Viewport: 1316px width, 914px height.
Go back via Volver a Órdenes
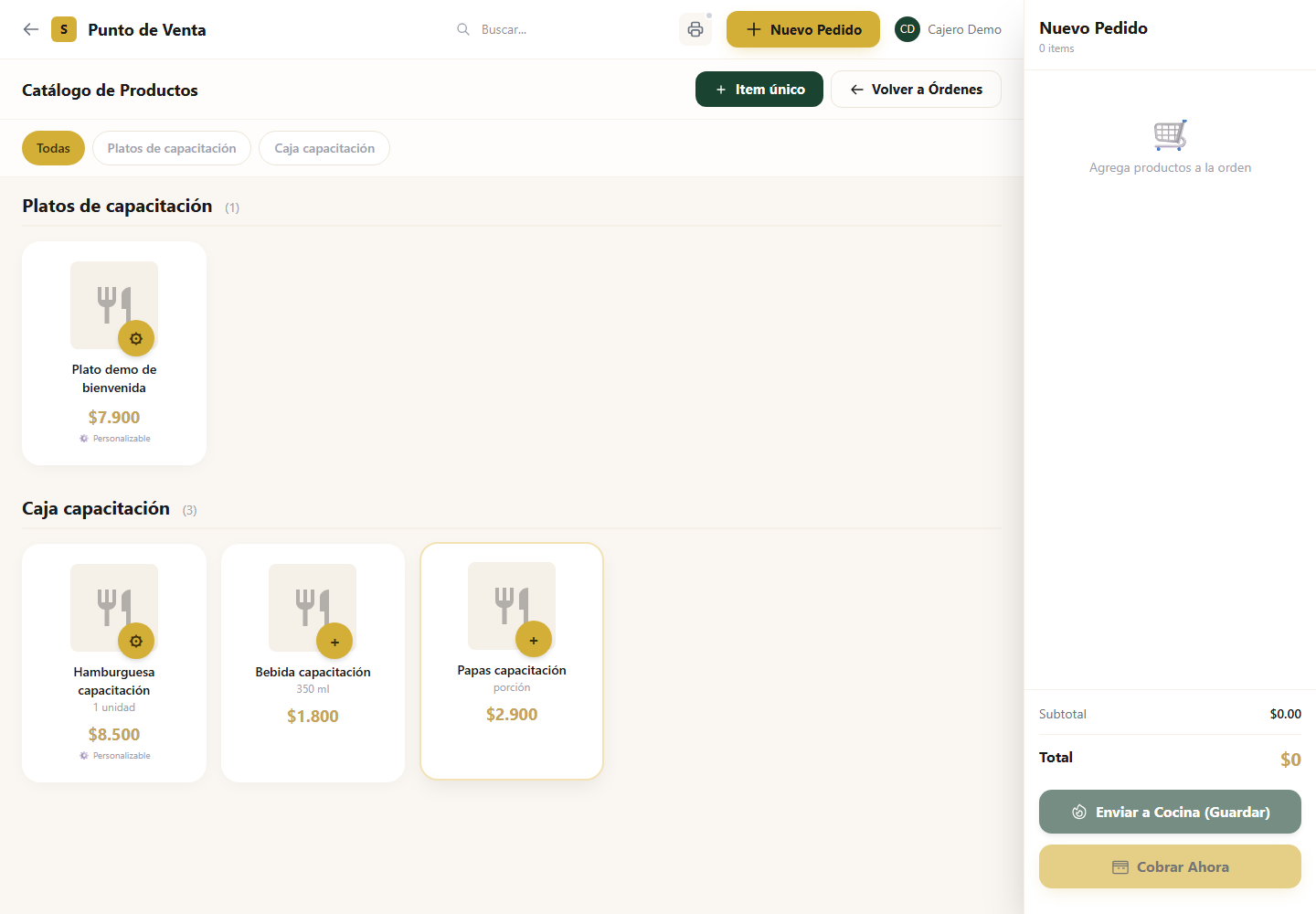tap(916, 90)
